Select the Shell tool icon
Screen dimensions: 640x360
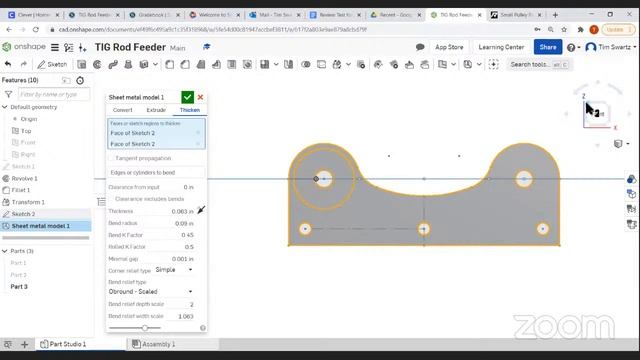click(x=231, y=64)
